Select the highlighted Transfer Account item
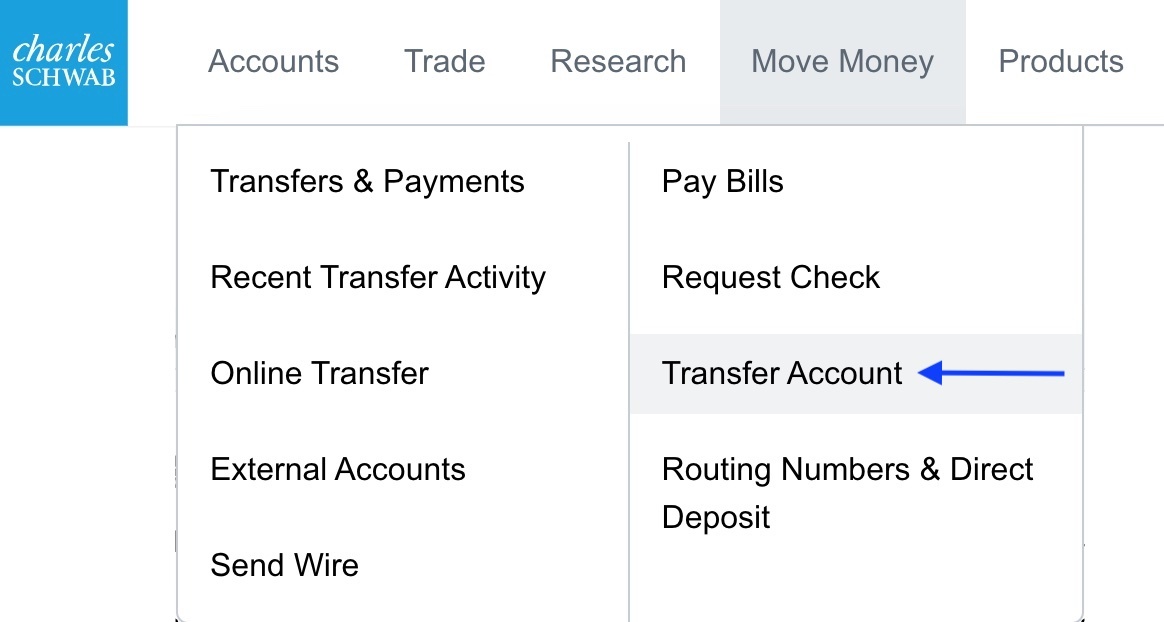The height and width of the screenshot is (622, 1164). pos(782,374)
